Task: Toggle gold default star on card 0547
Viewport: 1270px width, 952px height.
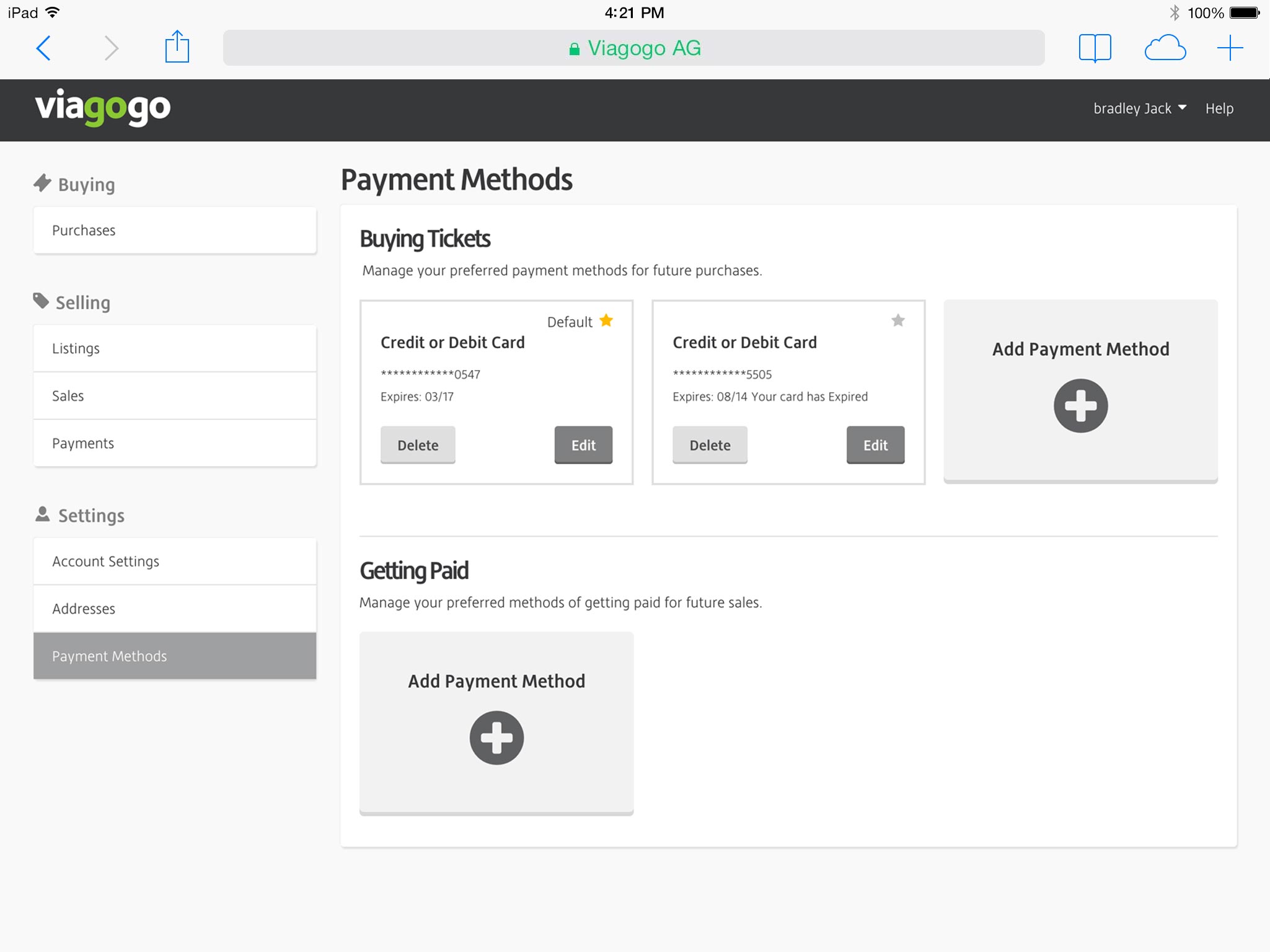Action: [x=606, y=320]
